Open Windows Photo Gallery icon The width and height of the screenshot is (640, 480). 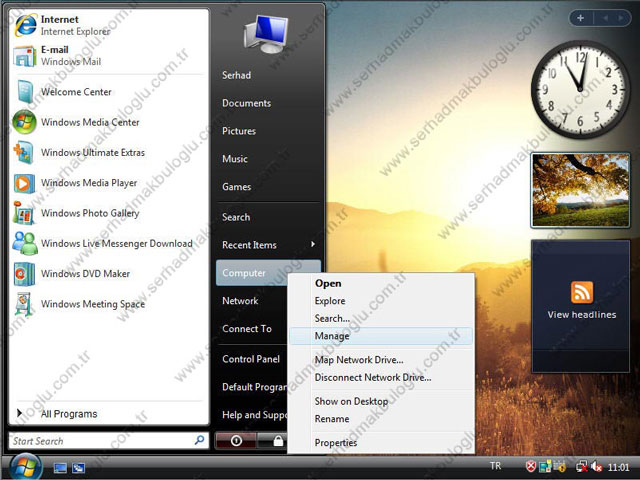[23, 213]
